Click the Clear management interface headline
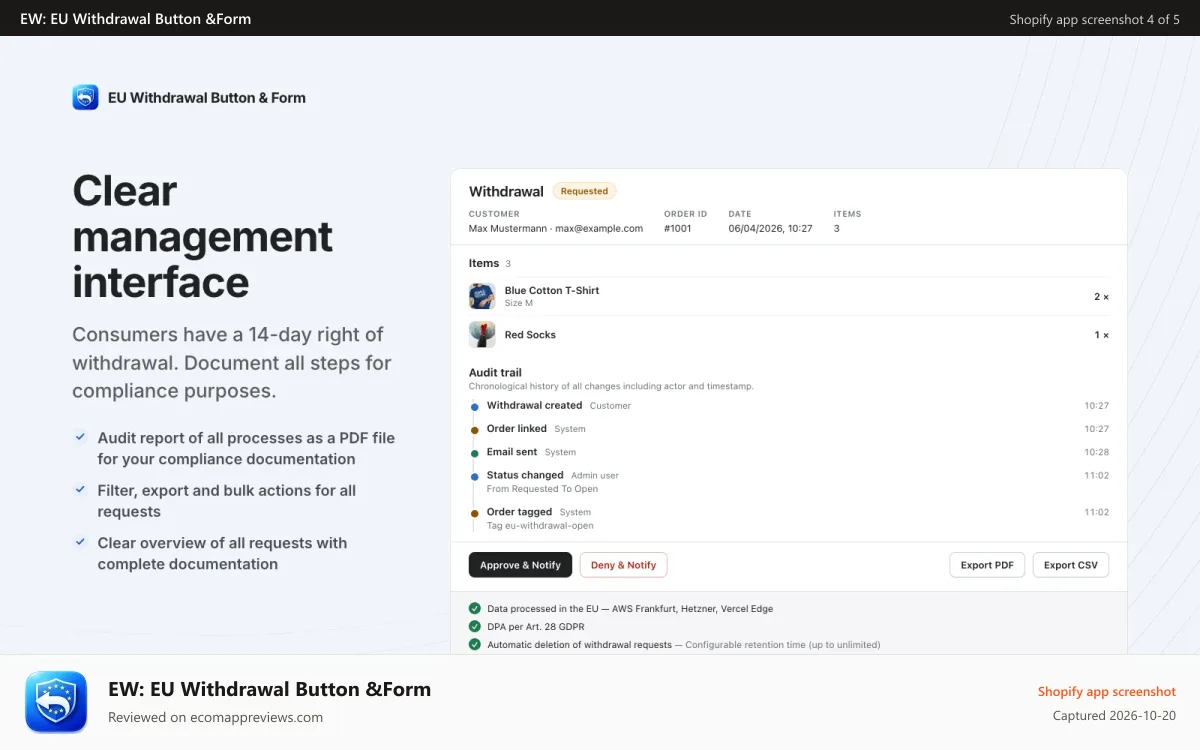The height and width of the screenshot is (750, 1200). click(203, 237)
